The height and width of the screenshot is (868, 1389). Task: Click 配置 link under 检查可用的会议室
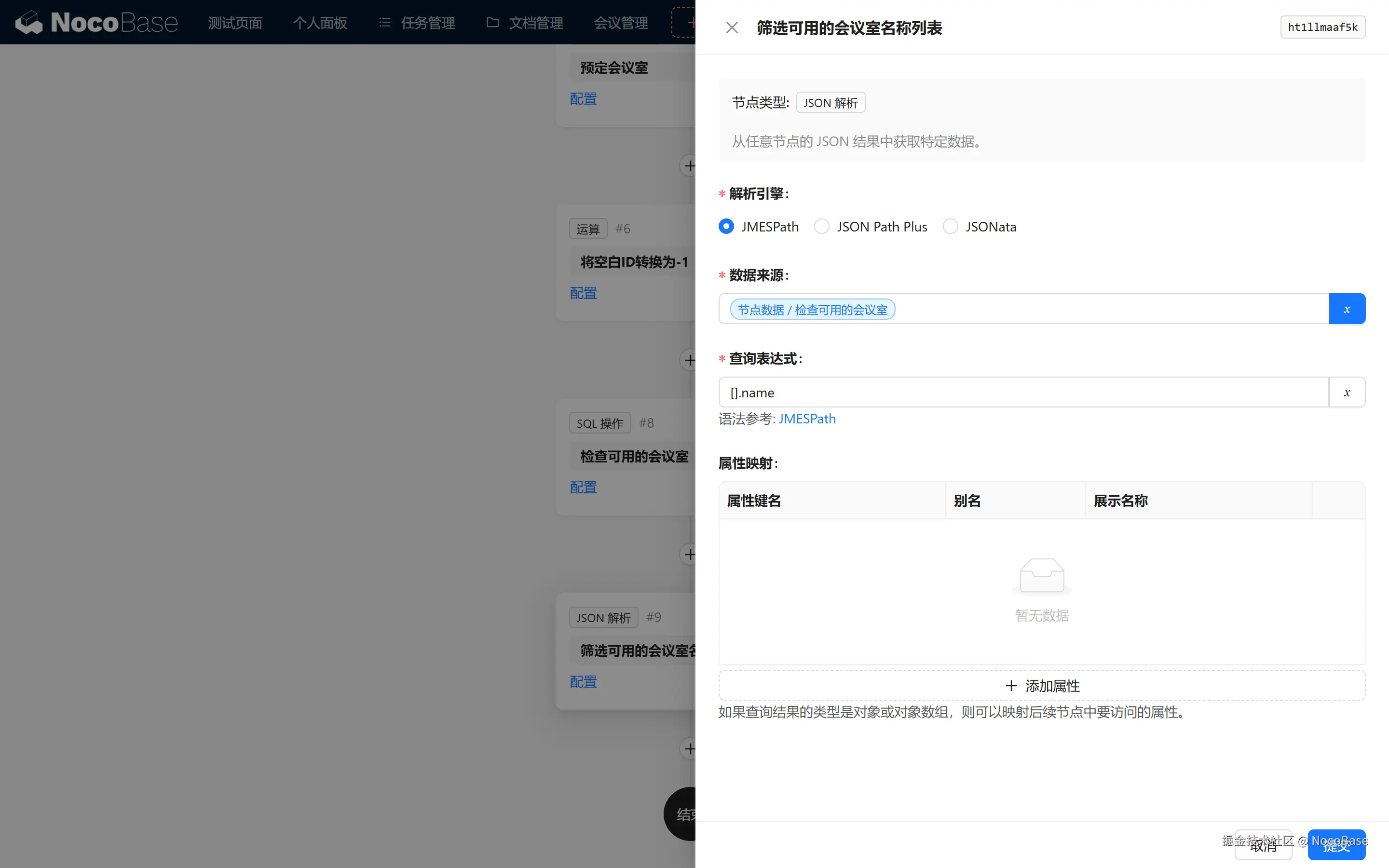(x=583, y=488)
